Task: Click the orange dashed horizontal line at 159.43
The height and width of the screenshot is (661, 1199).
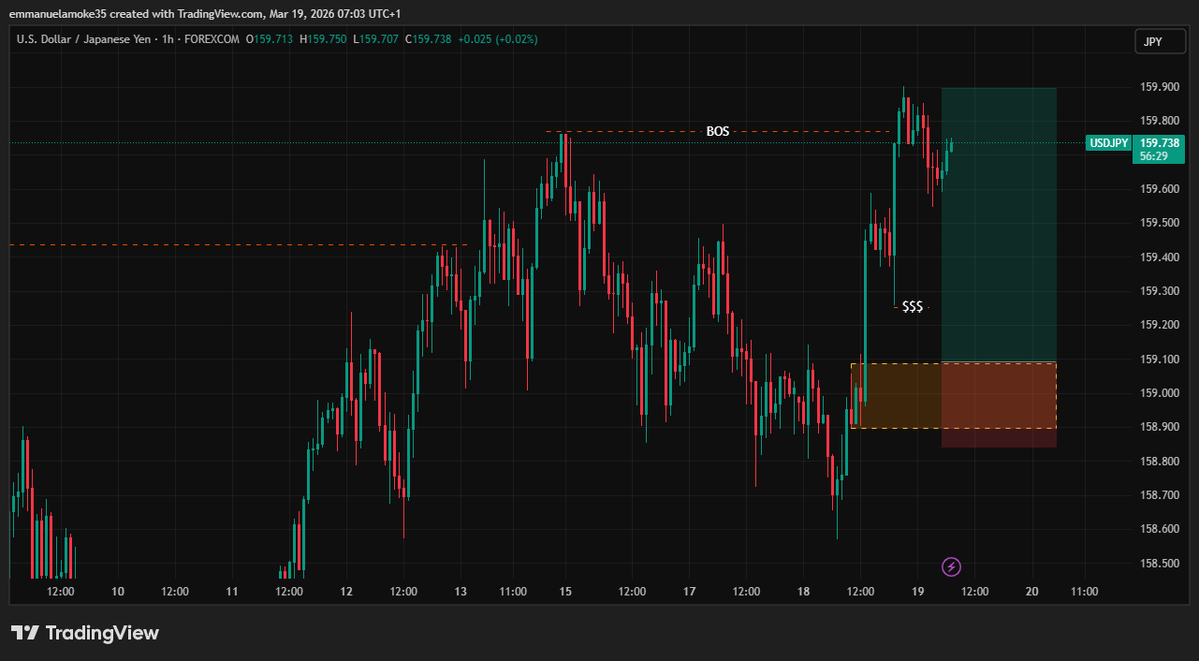Action: pyautogui.click(x=239, y=245)
